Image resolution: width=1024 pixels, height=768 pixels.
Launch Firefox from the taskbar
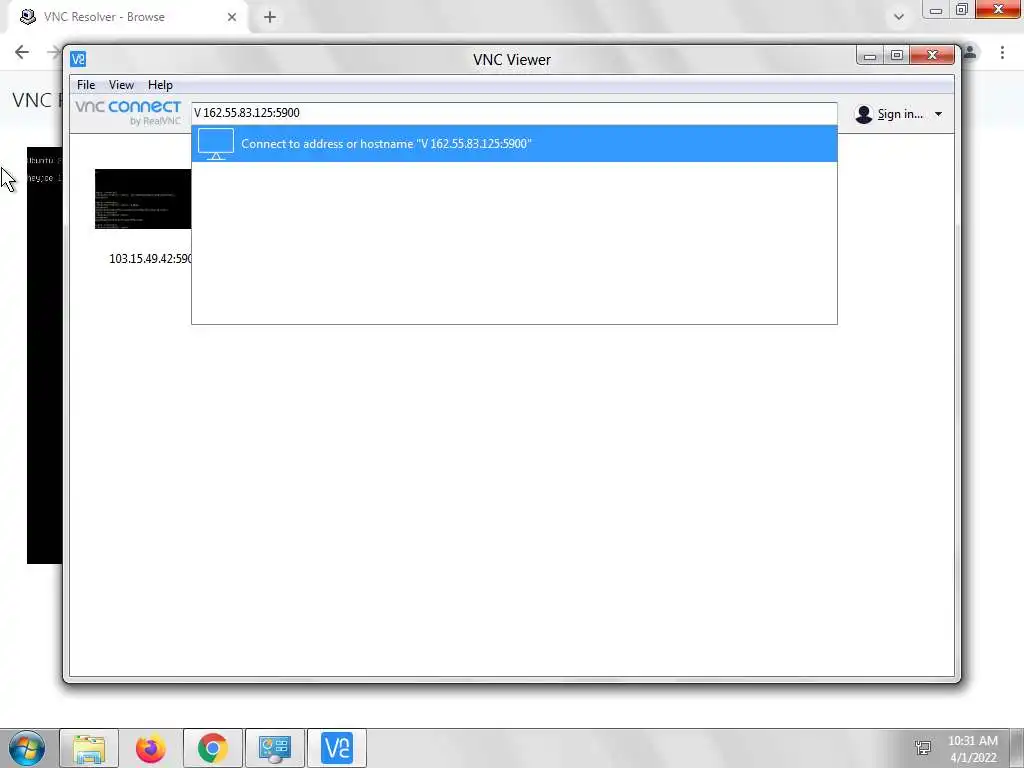click(151, 748)
